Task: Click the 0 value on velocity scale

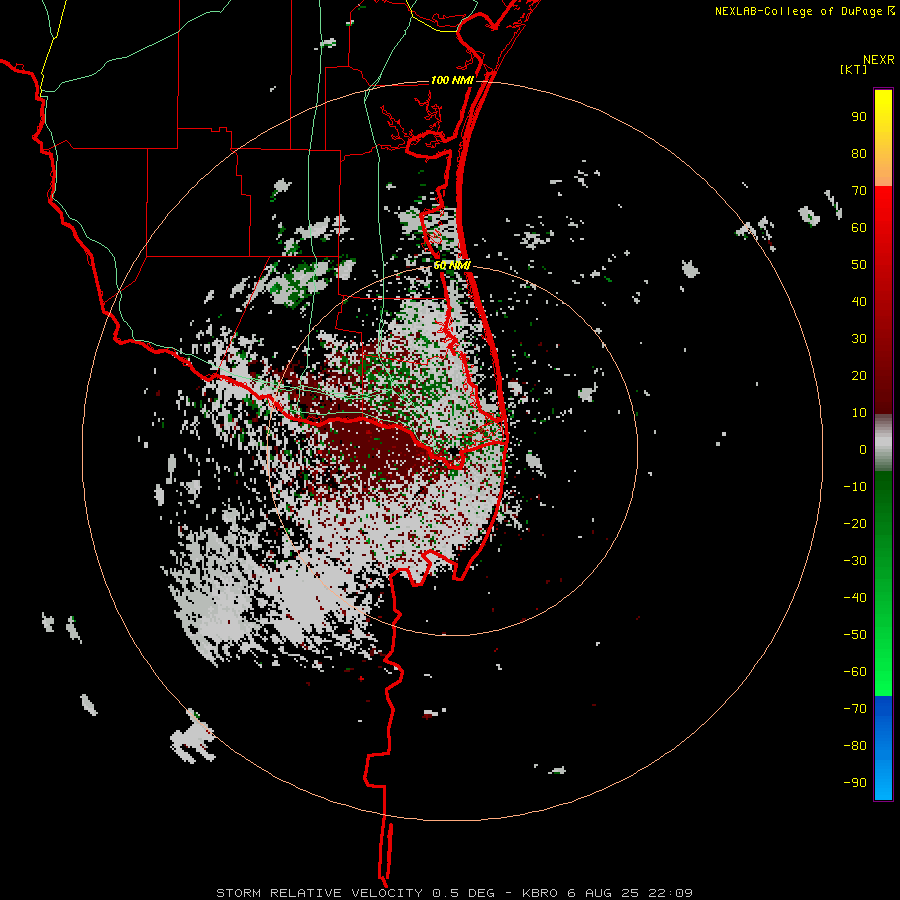Action: pos(863,450)
